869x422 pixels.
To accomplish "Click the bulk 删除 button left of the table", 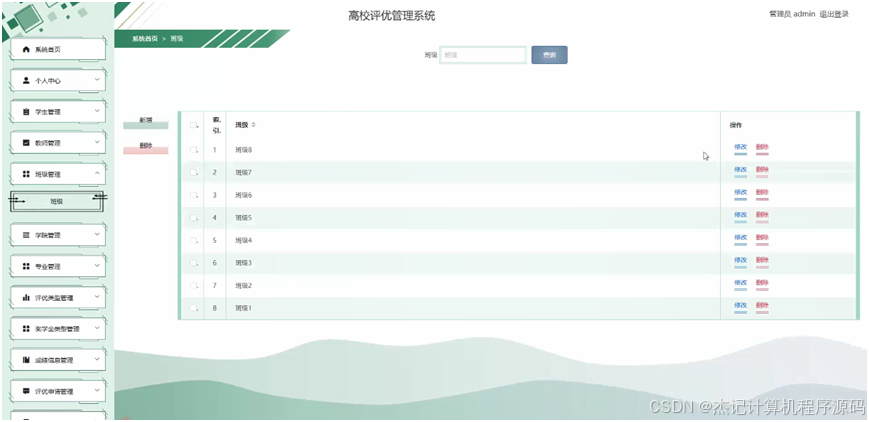I will point(146,148).
